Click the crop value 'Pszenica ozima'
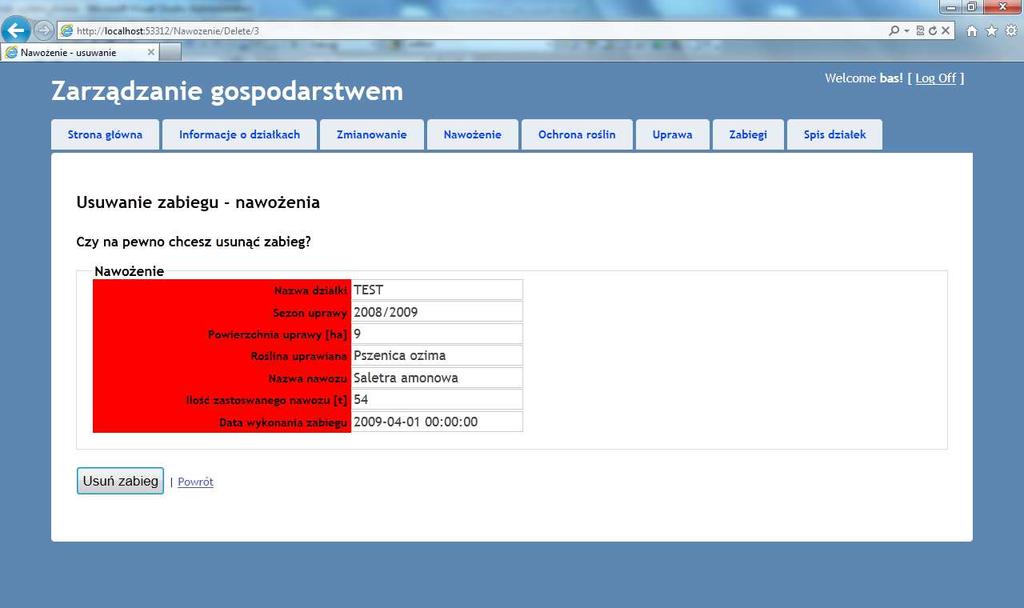 click(x=400, y=356)
